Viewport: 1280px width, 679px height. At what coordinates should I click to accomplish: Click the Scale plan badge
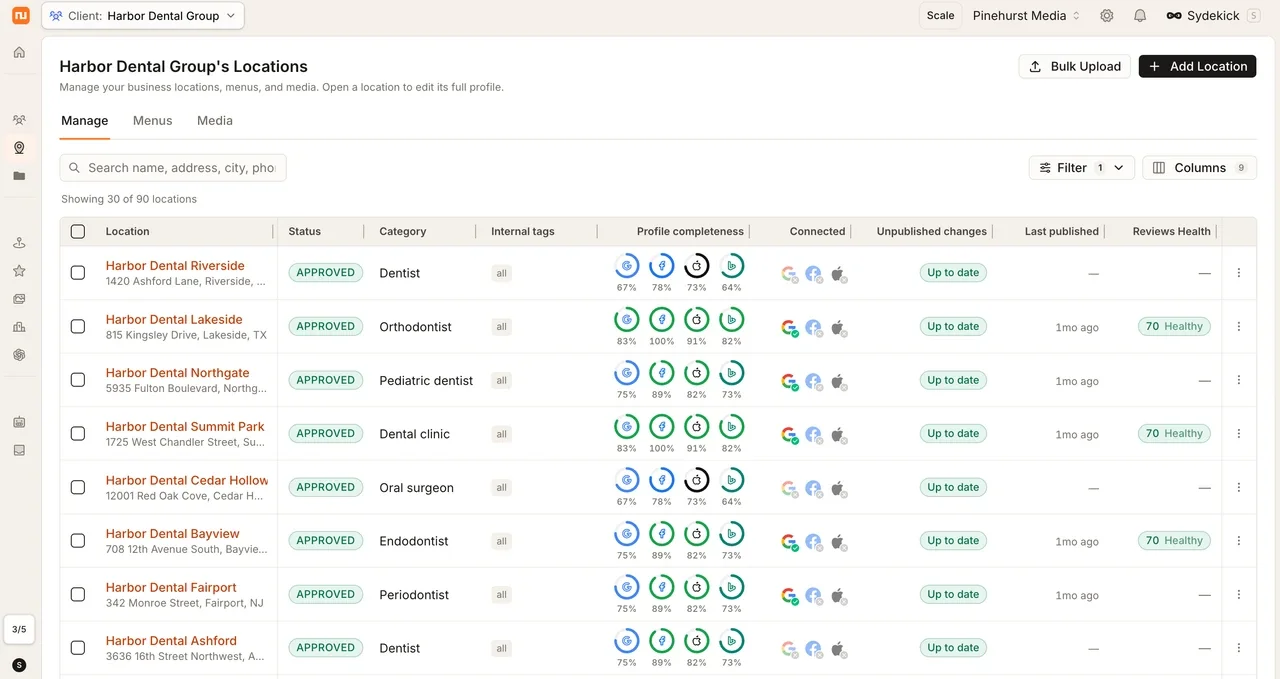(940, 16)
